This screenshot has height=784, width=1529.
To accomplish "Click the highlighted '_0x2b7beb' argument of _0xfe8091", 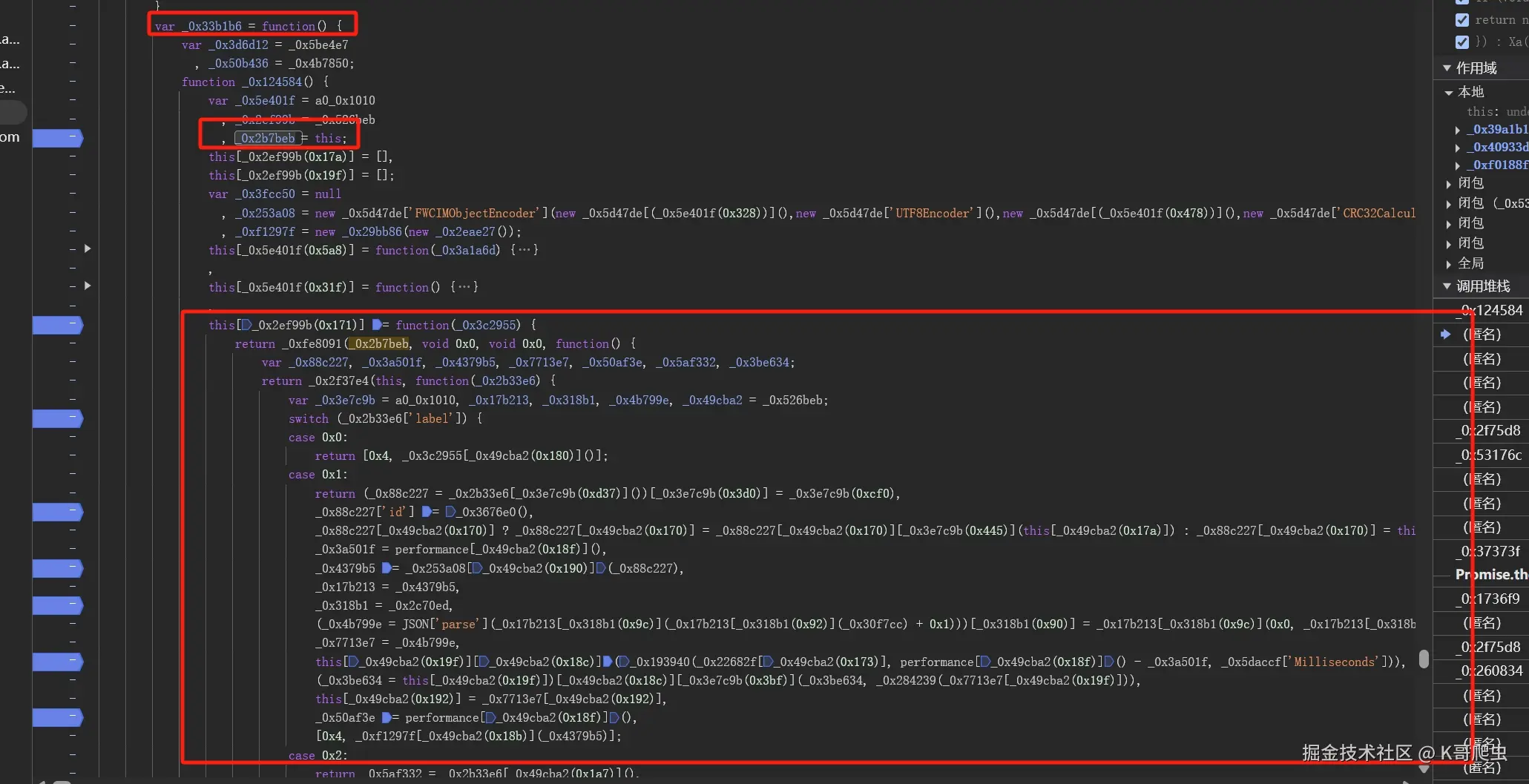I will (x=378, y=343).
